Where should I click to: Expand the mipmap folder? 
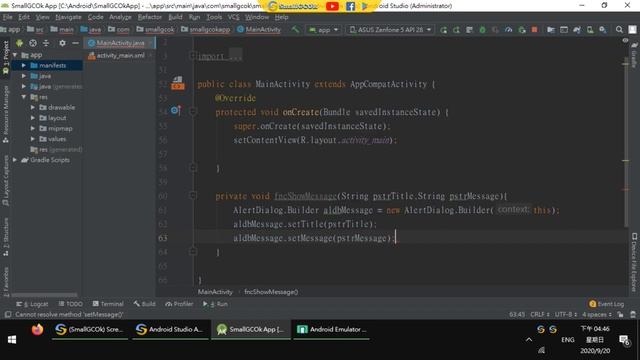(33, 128)
